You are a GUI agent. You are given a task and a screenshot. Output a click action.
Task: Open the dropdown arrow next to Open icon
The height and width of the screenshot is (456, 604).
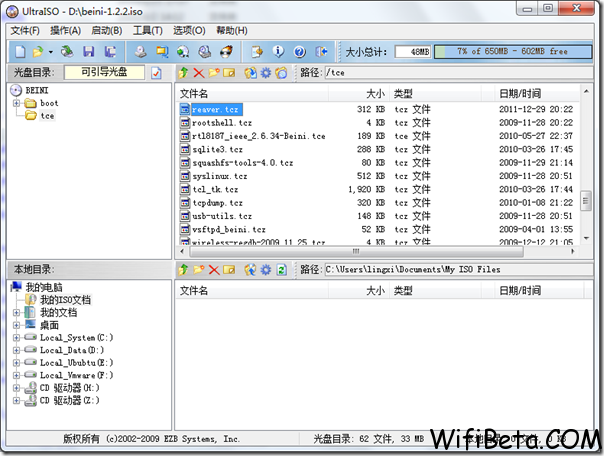(x=50, y=52)
